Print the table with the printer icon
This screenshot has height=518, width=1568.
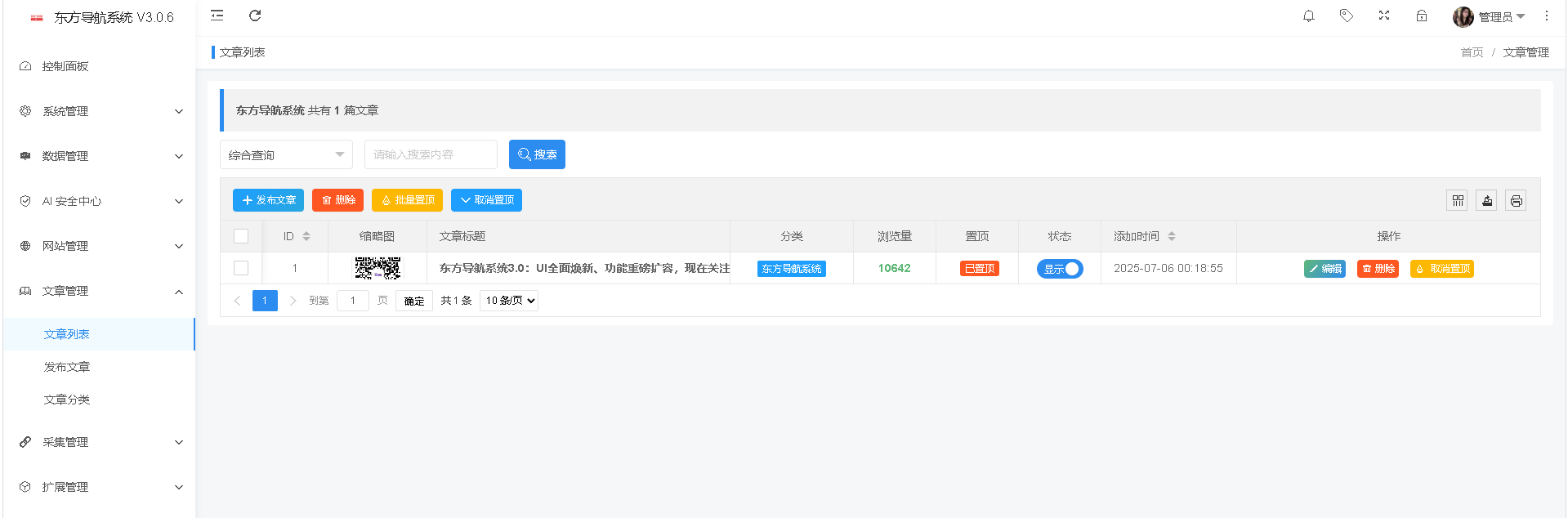tap(1516, 200)
